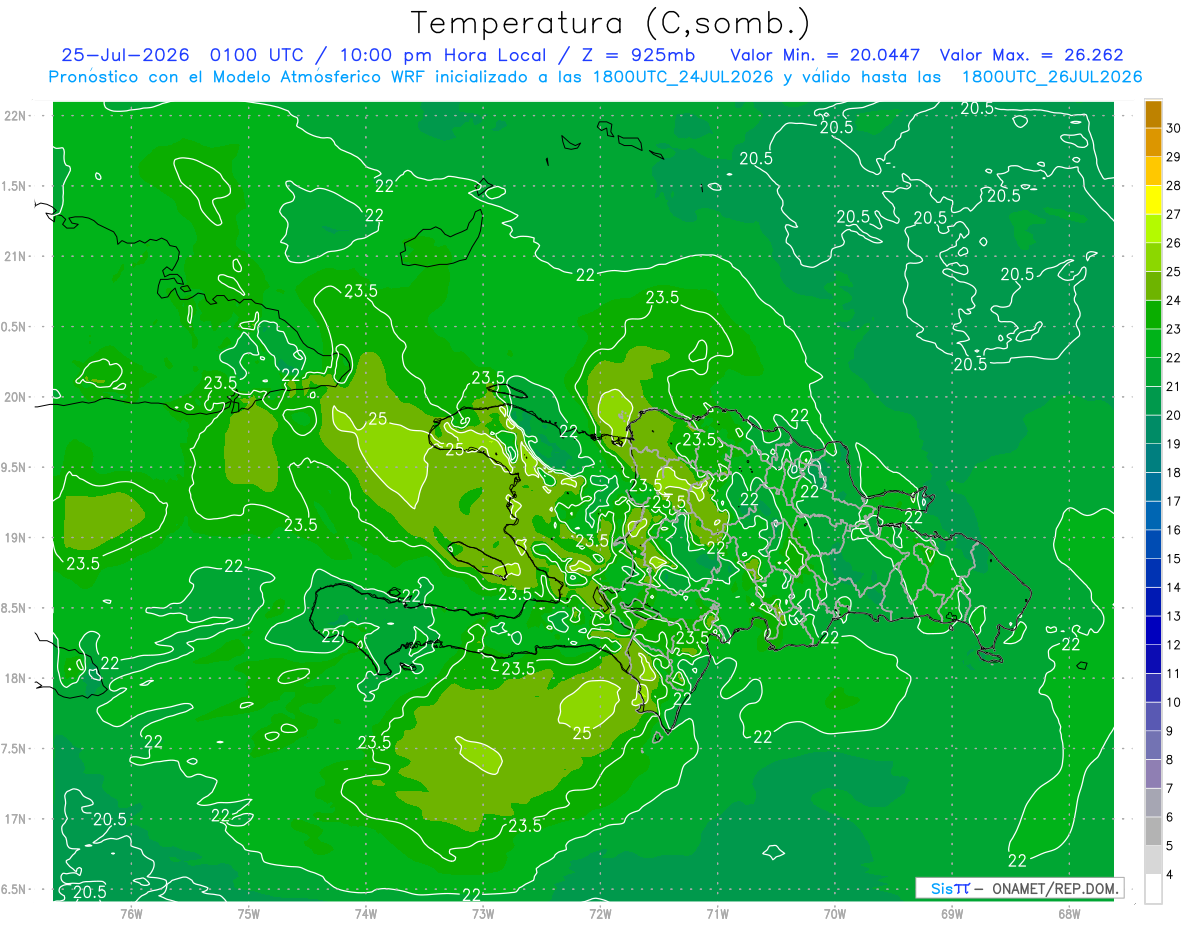Pick the dark blue swatch between 12 and 13
Viewport: 1200px width, 927px height.
pyautogui.click(x=1153, y=631)
